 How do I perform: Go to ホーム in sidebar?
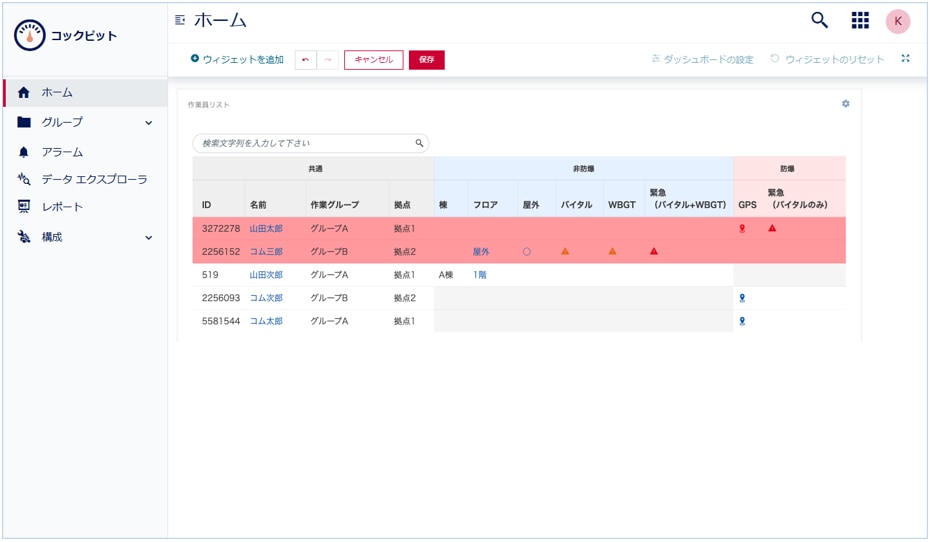point(85,92)
